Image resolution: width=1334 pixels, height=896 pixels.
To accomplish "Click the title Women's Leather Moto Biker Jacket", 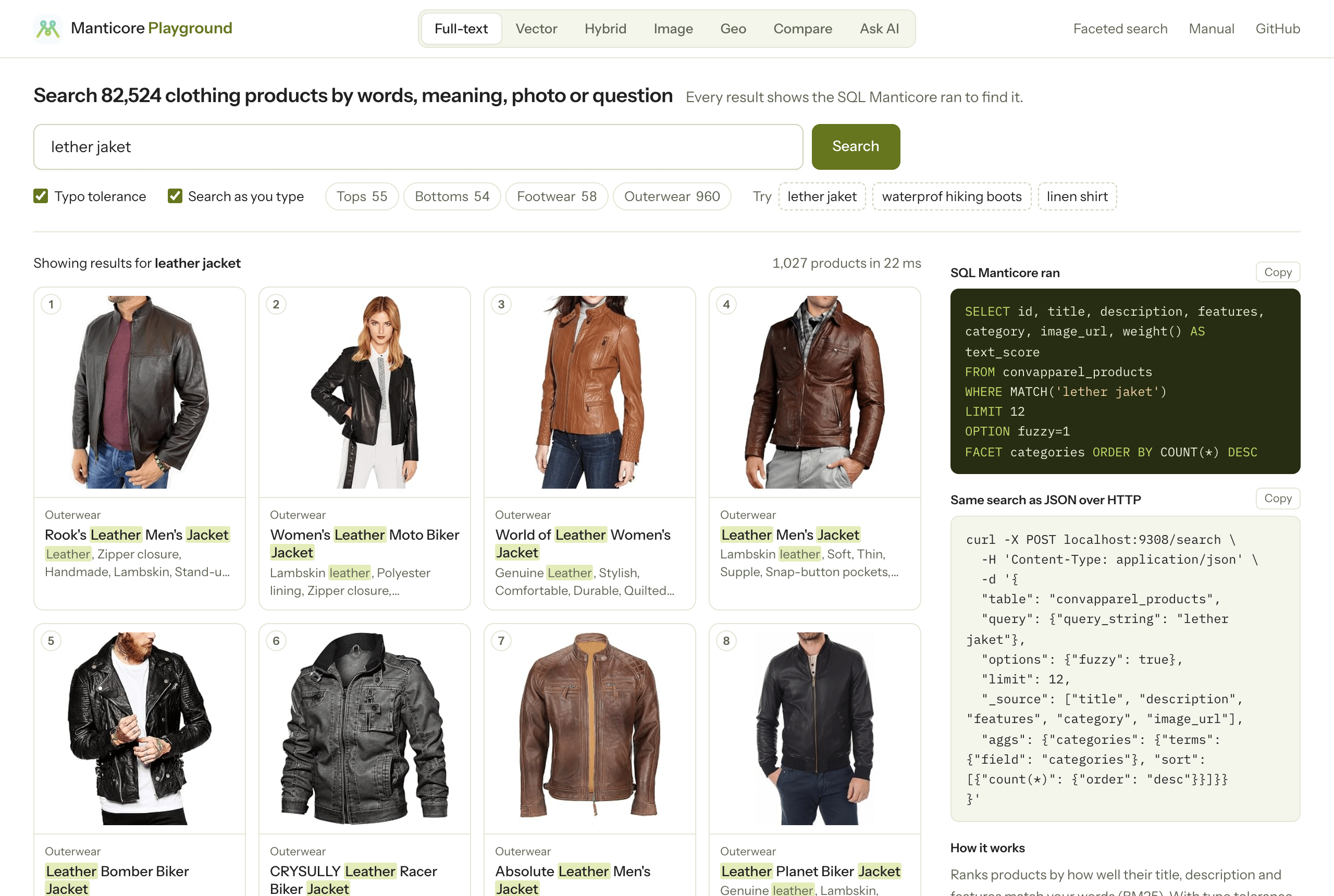I will [365, 543].
